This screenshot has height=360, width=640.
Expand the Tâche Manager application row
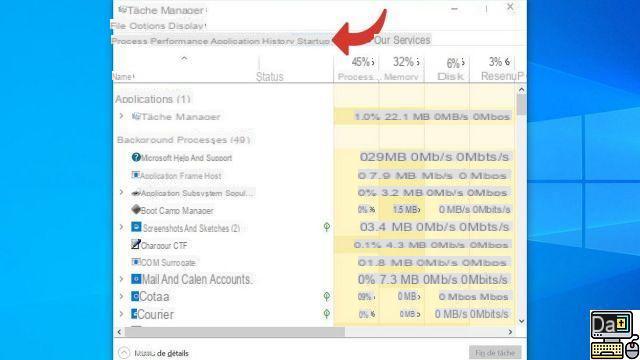[121, 116]
